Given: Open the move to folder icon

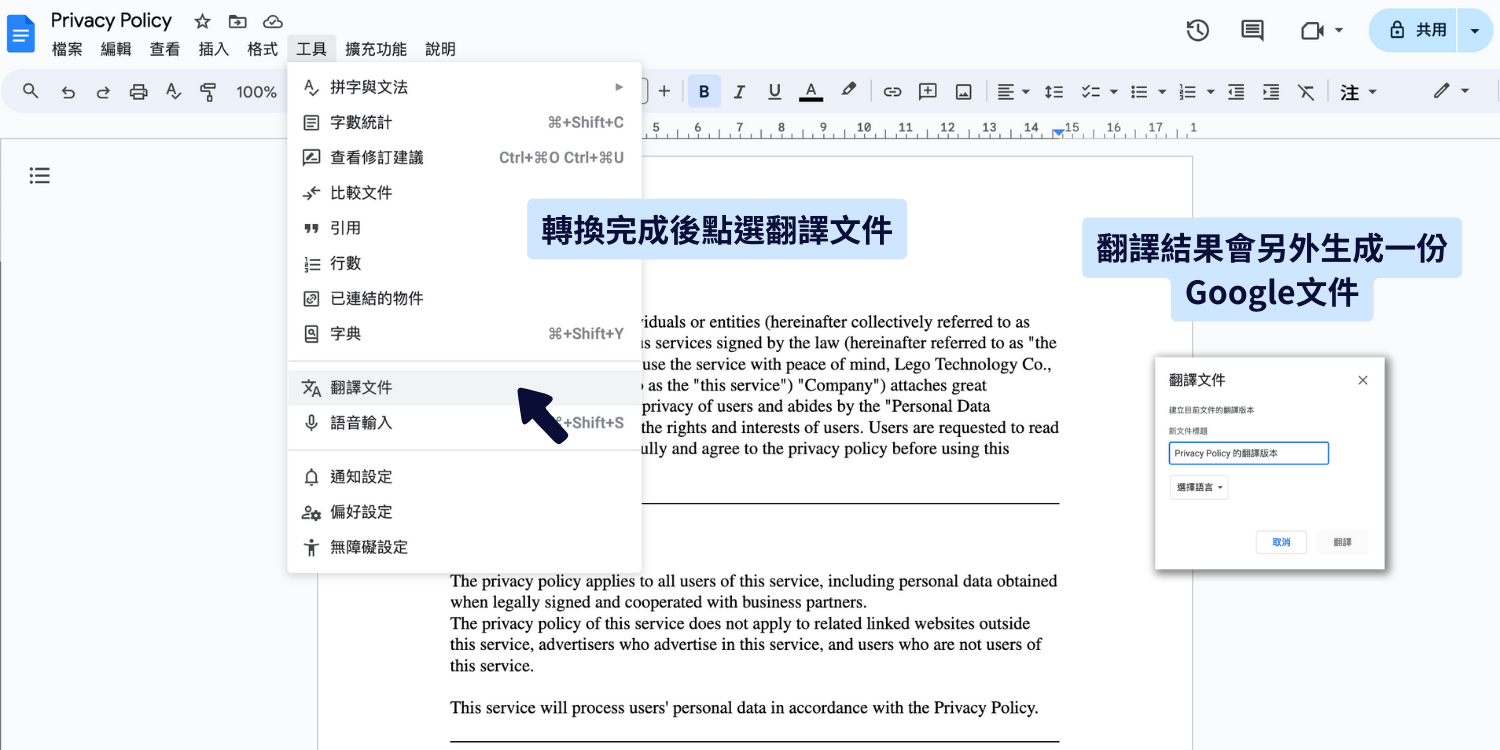Looking at the screenshot, I should pyautogui.click(x=237, y=21).
